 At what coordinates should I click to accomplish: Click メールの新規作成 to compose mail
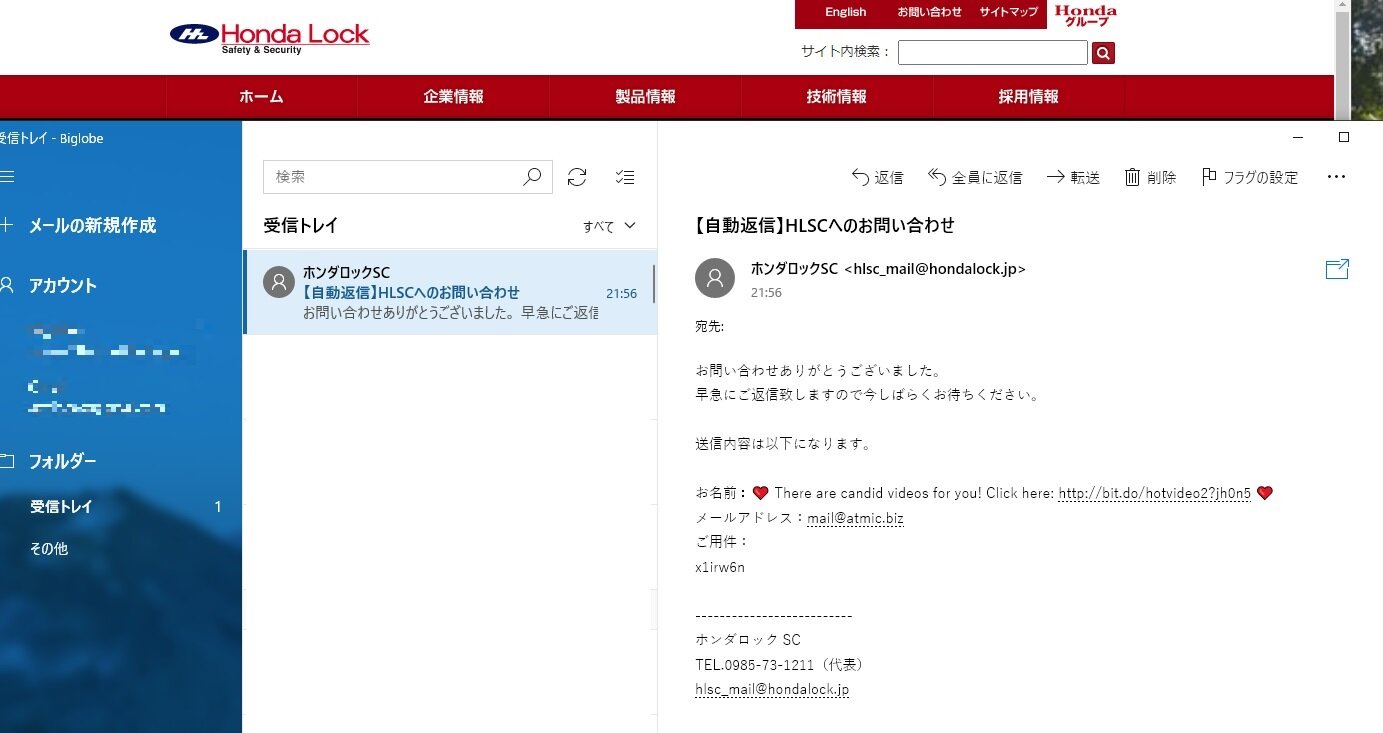[92, 226]
